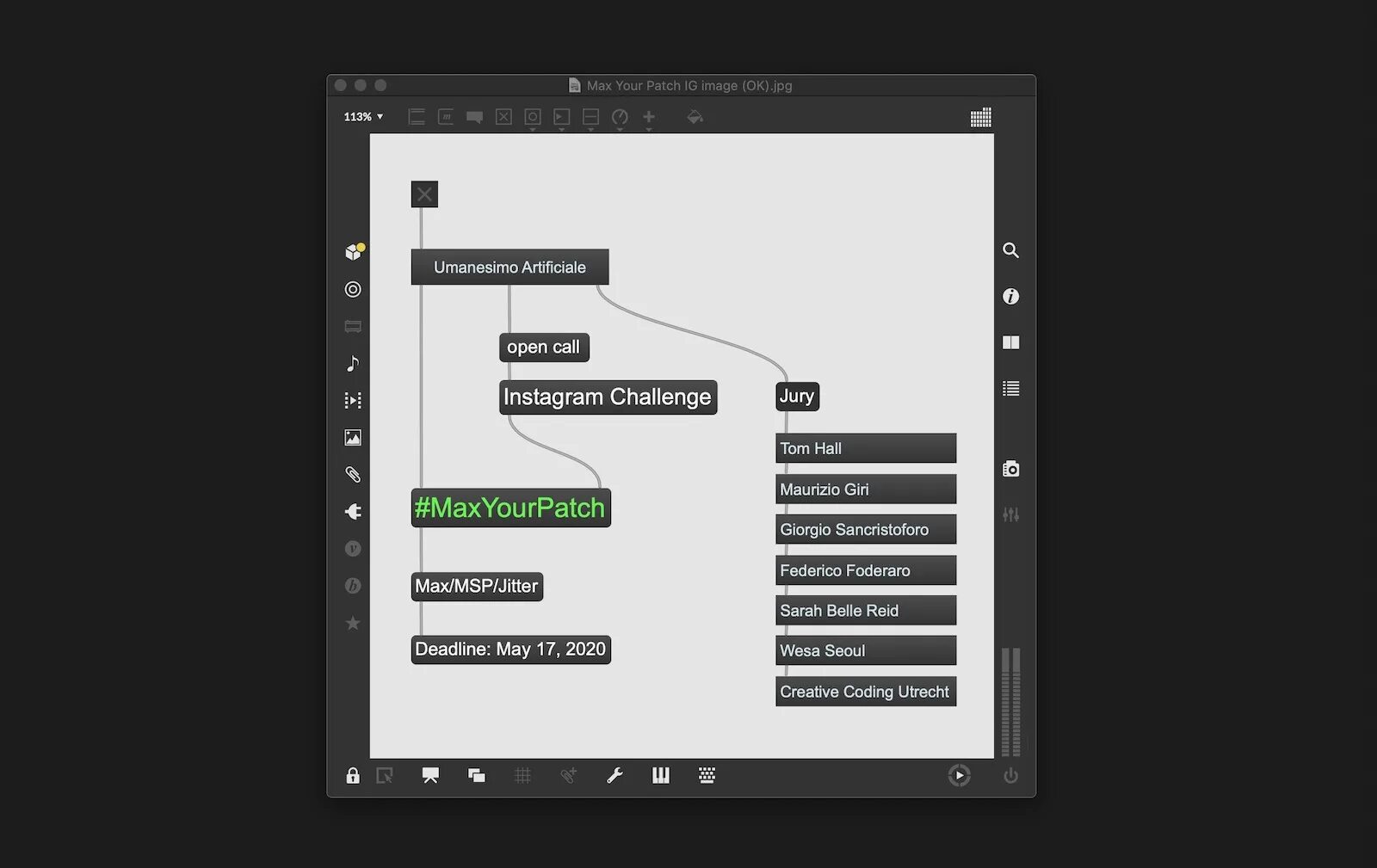Screen dimensions: 1377x868
Task: Open the BEAP modules b icon
Action: (353, 586)
